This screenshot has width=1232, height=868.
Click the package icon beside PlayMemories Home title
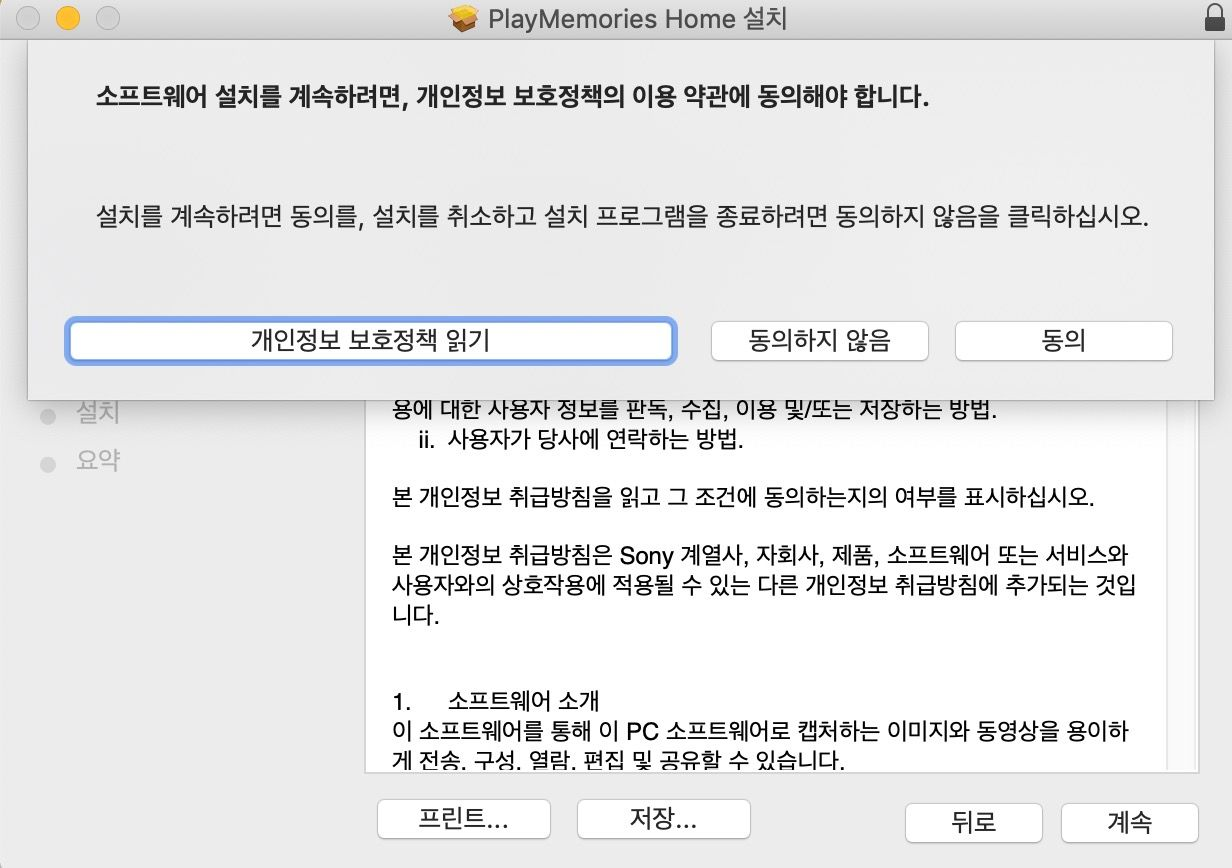(x=463, y=18)
